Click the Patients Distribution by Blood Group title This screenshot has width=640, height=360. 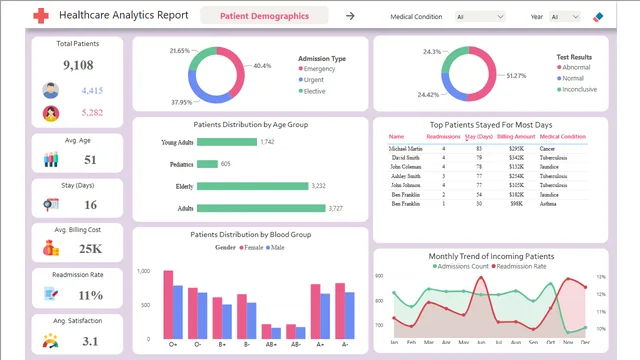[x=251, y=235]
